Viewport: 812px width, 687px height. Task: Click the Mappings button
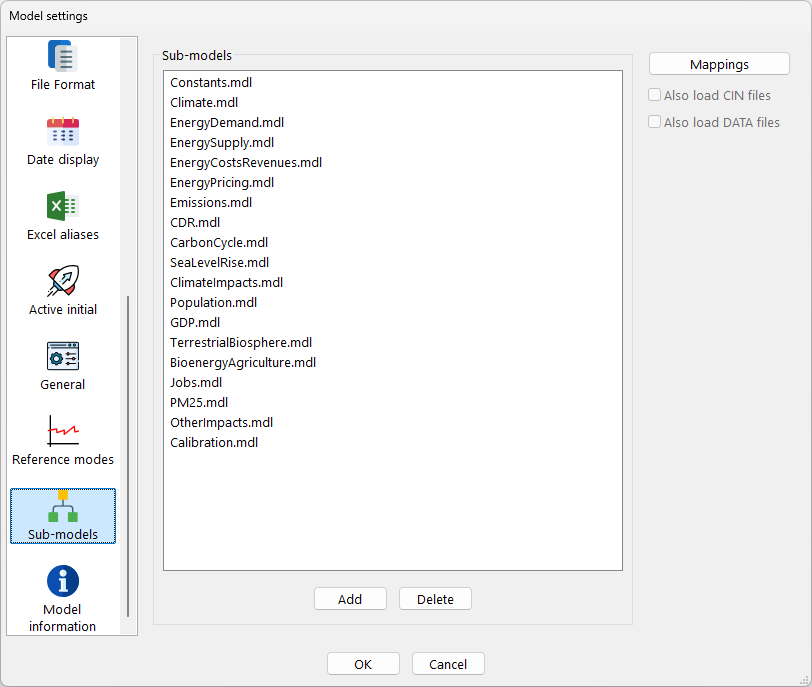(x=719, y=64)
